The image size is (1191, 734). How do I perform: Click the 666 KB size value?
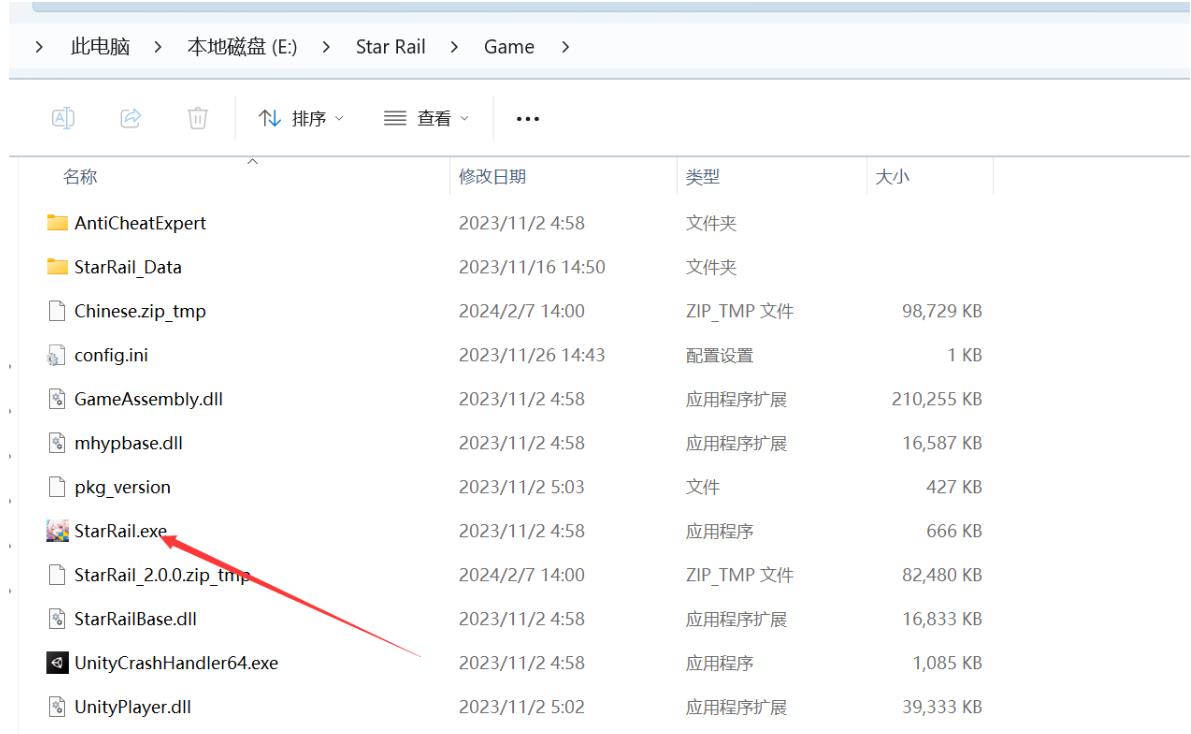954,530
